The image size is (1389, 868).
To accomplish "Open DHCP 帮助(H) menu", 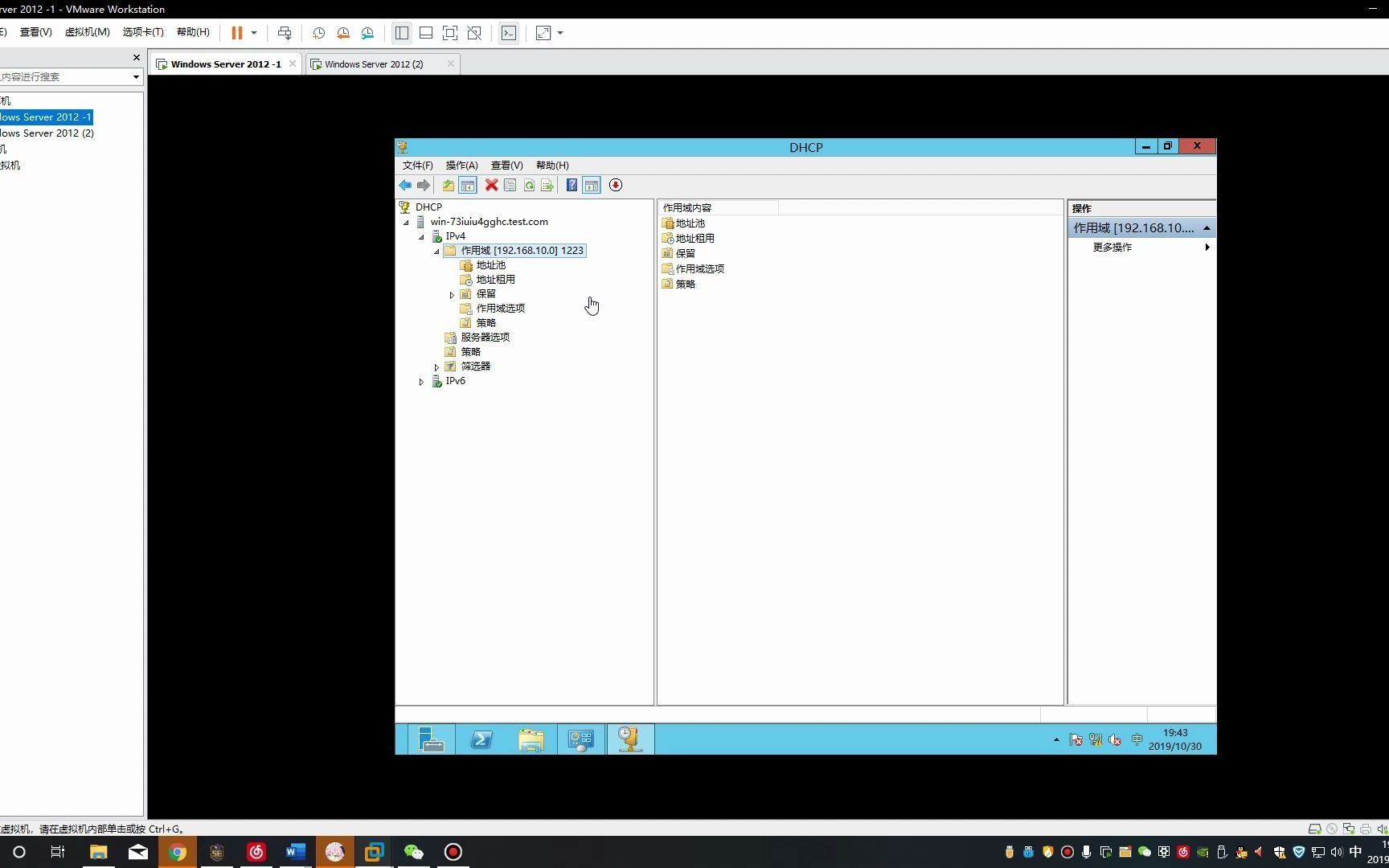I will (x=552, y=166).
